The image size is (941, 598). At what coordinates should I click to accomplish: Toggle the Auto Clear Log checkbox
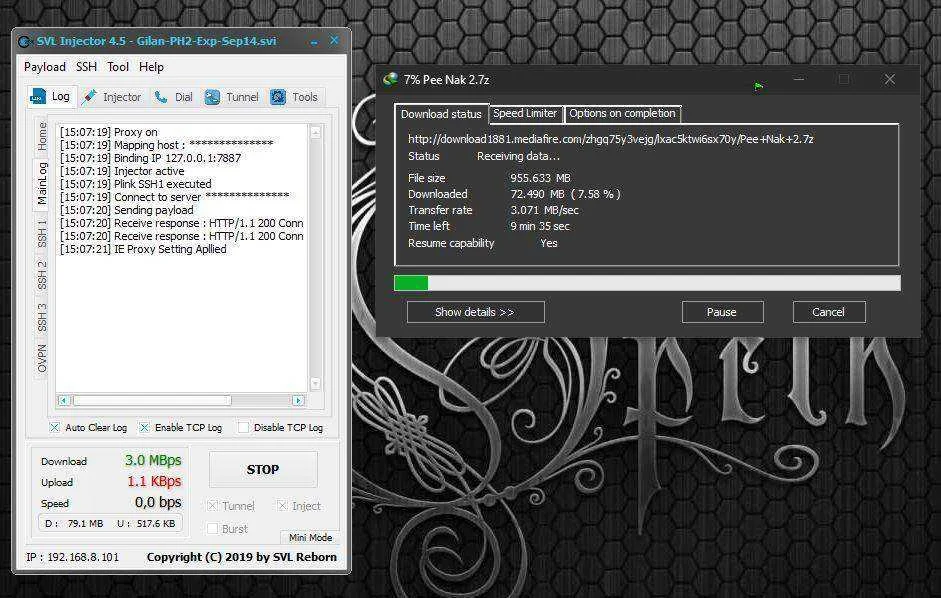[x=55, y=427]
